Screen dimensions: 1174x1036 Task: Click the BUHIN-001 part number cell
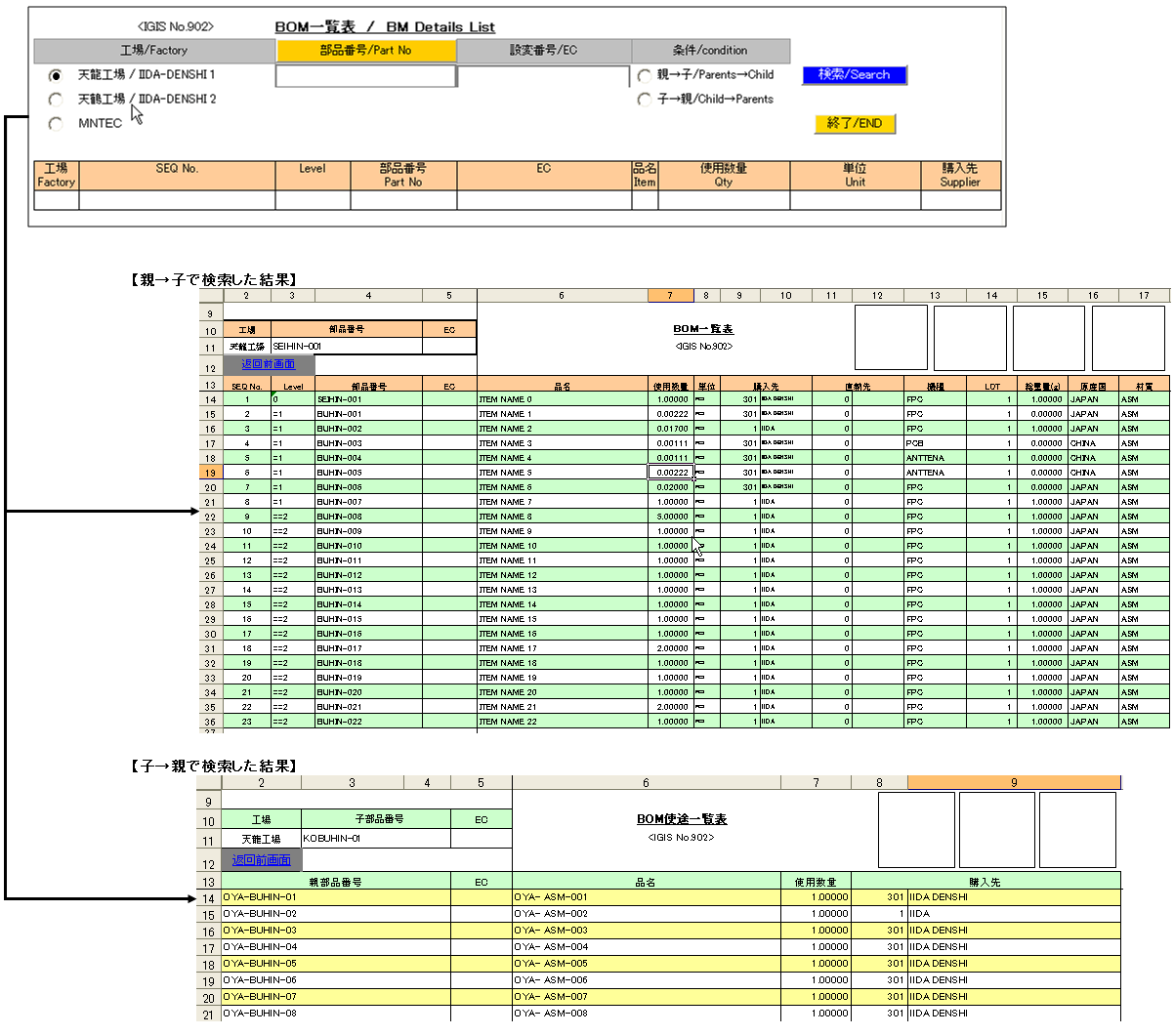tap(368, 414)
